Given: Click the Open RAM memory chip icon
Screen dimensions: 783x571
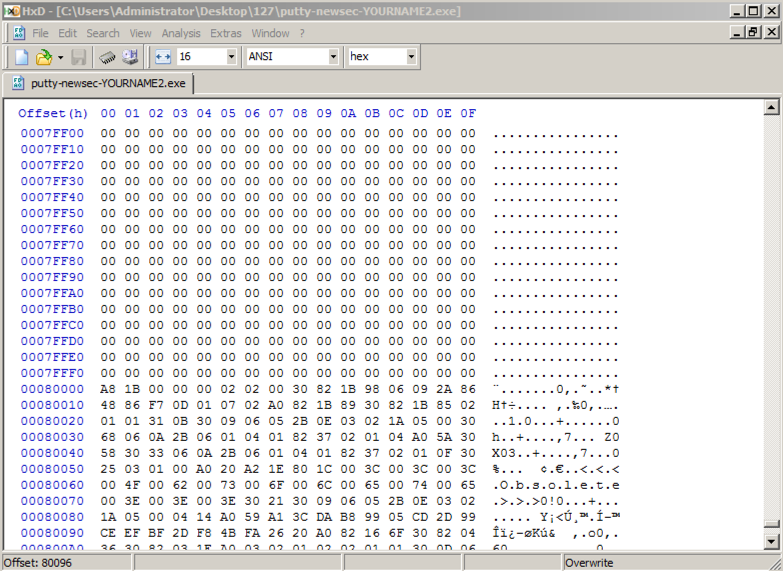Looking at the screenshot, I should tap(107, 57).
